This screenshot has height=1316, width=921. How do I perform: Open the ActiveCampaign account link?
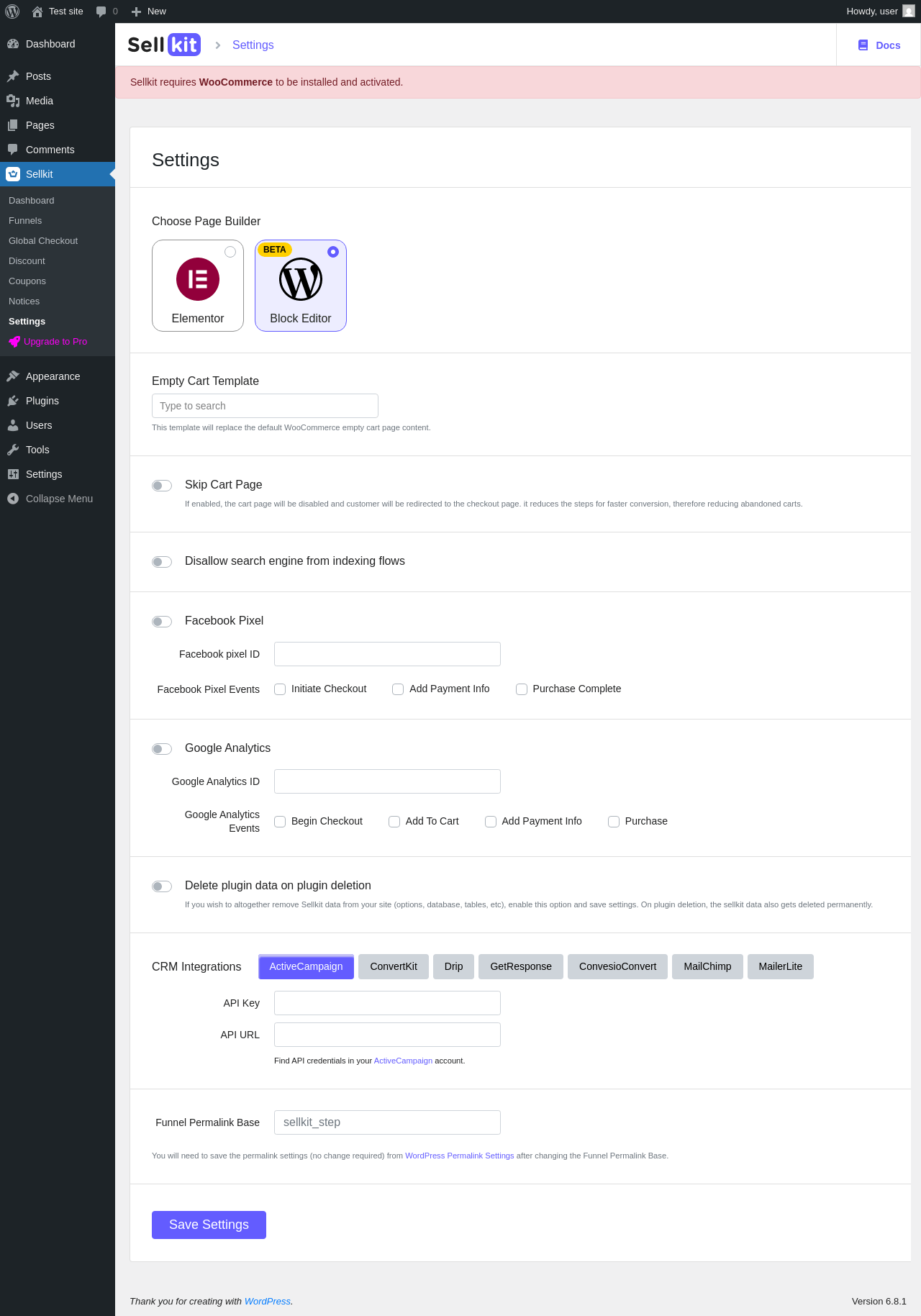point(403,1061)
